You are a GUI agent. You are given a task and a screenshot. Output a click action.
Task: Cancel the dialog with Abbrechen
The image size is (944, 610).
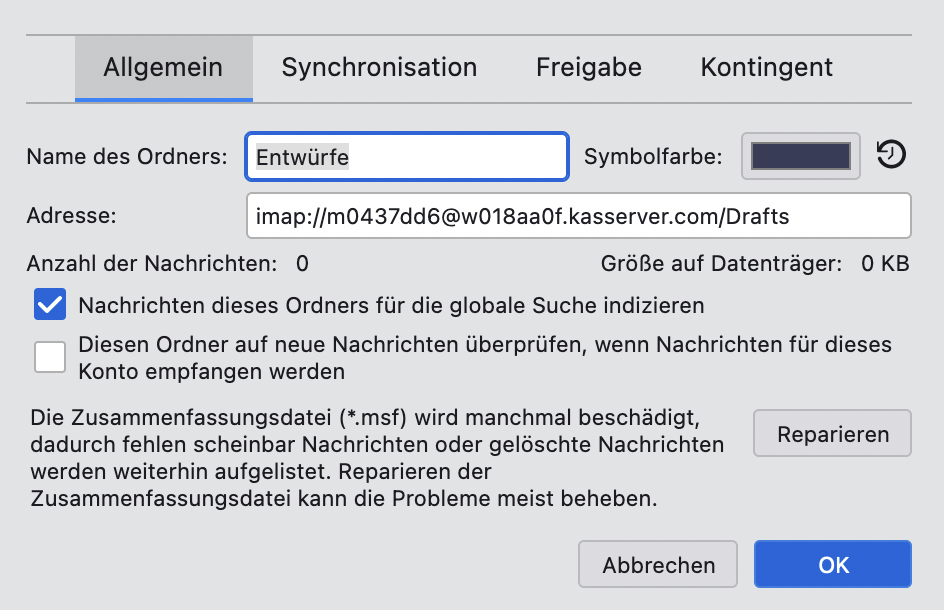coord(658,565)
